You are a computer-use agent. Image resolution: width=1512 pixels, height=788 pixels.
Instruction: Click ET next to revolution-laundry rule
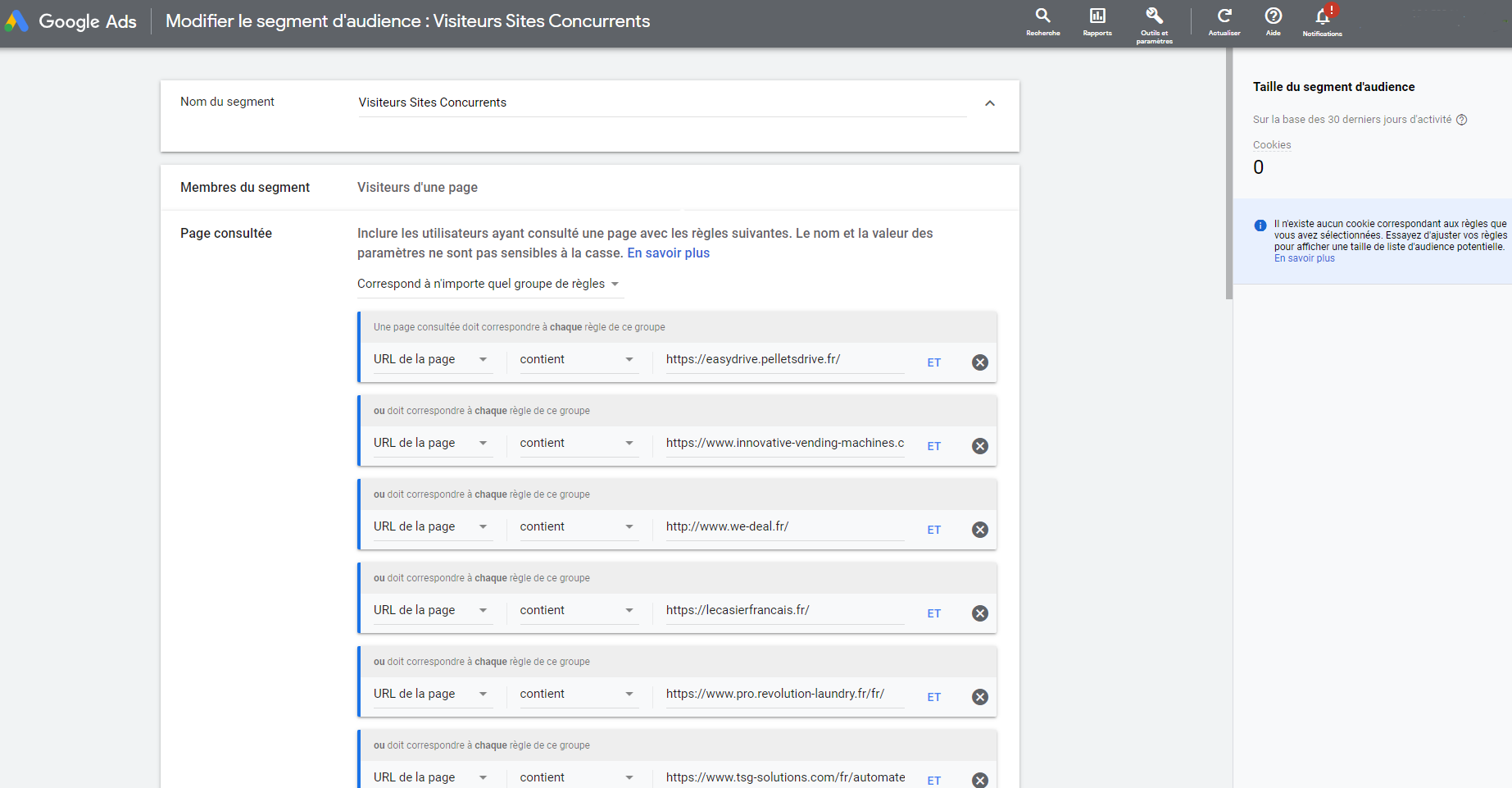[933, 697]
